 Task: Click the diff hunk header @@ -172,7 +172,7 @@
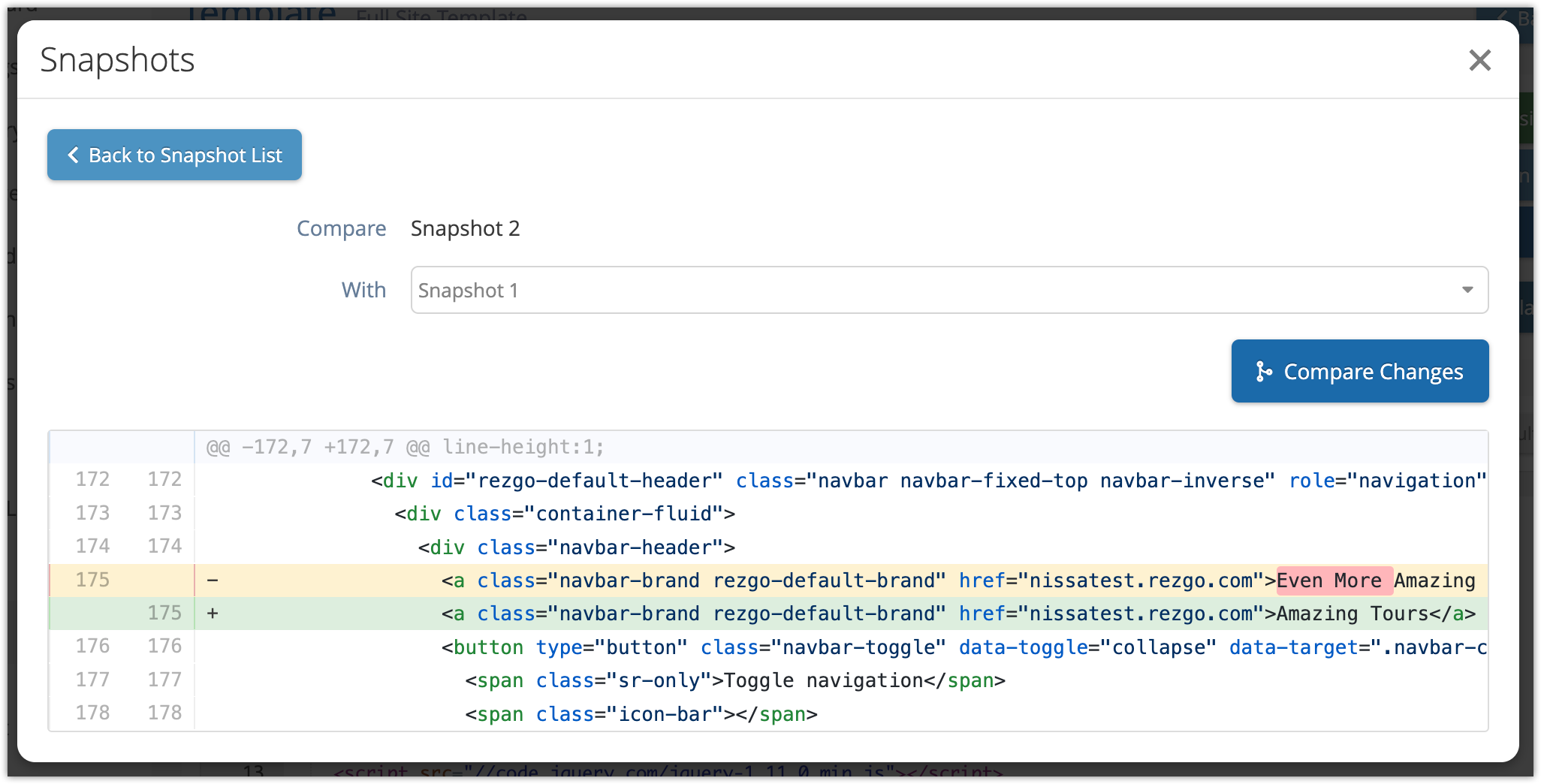click(x=405, y=448)
